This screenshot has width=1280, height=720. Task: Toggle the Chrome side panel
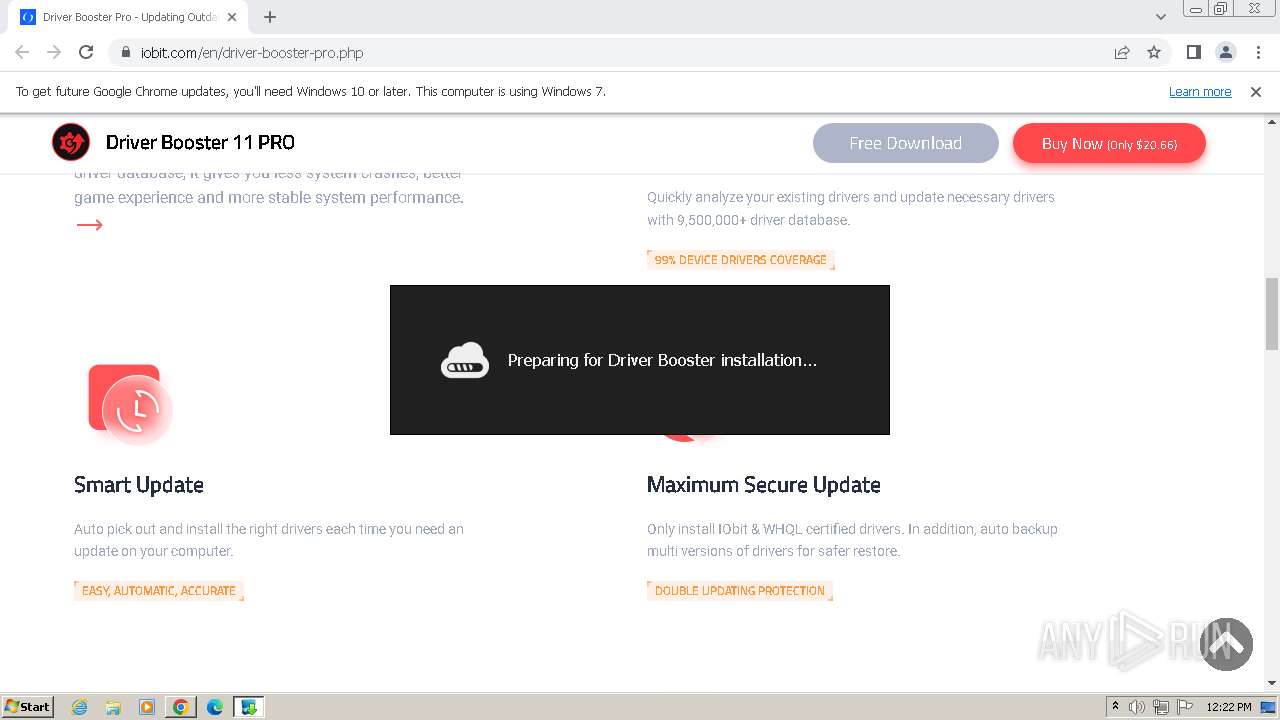click(x=1193, y=52)
